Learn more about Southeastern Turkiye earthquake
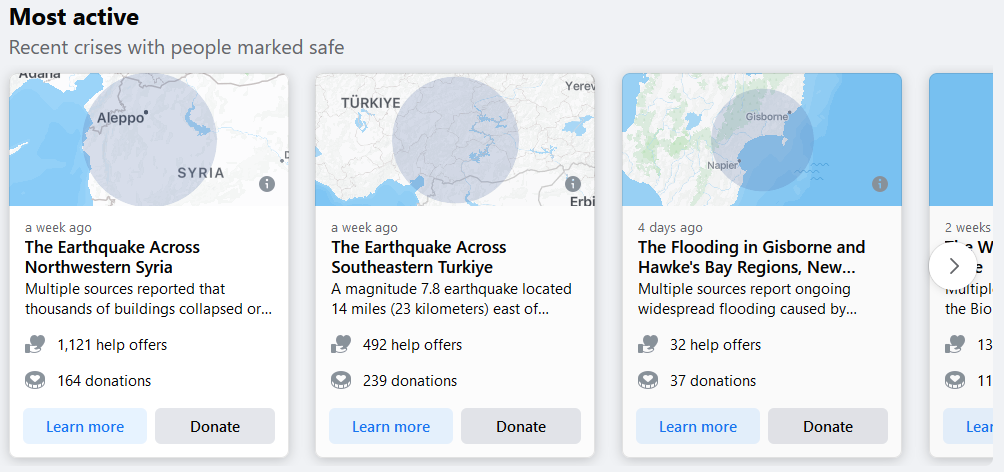The image size is (1004, 472). tap(391, 426)
